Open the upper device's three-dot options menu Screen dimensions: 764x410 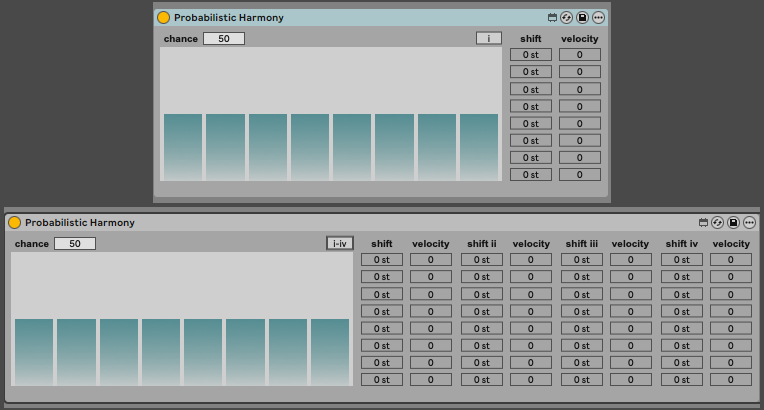[598, 18]
